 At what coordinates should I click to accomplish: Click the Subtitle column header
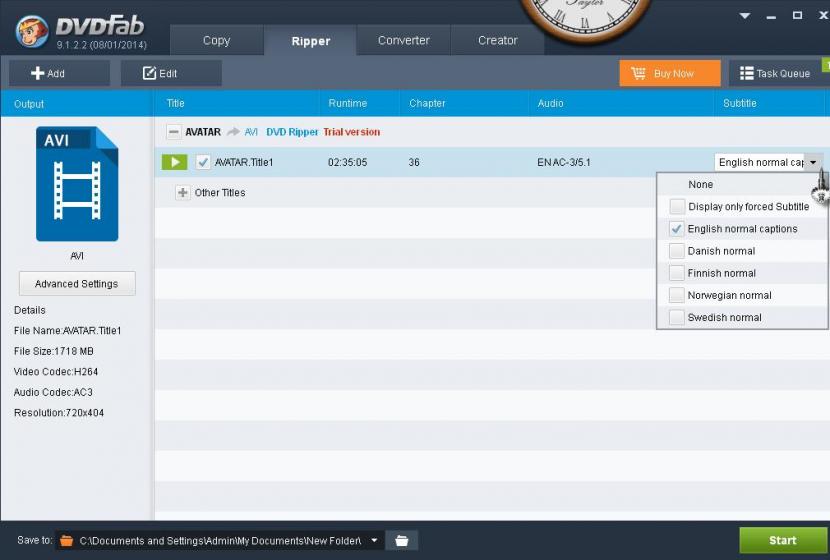tap(740, 103)
